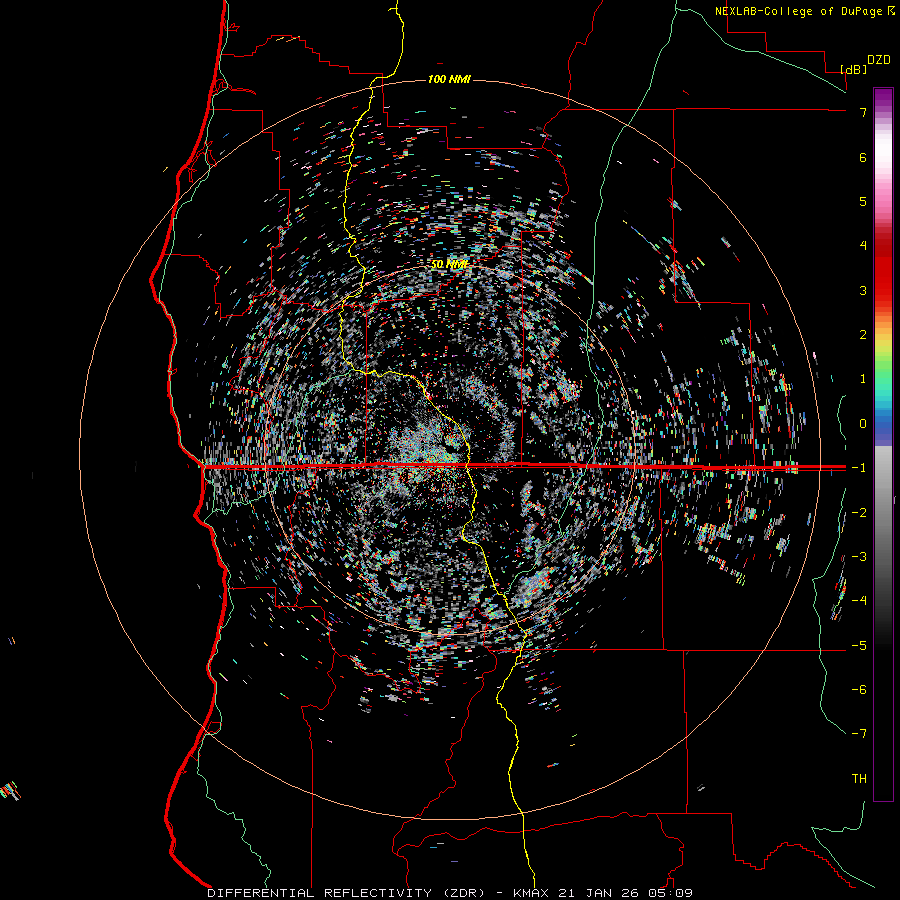Viewport: 900px width, 900px height.
Task: Click the -7 value on the color scale
Action: point(859,734)
